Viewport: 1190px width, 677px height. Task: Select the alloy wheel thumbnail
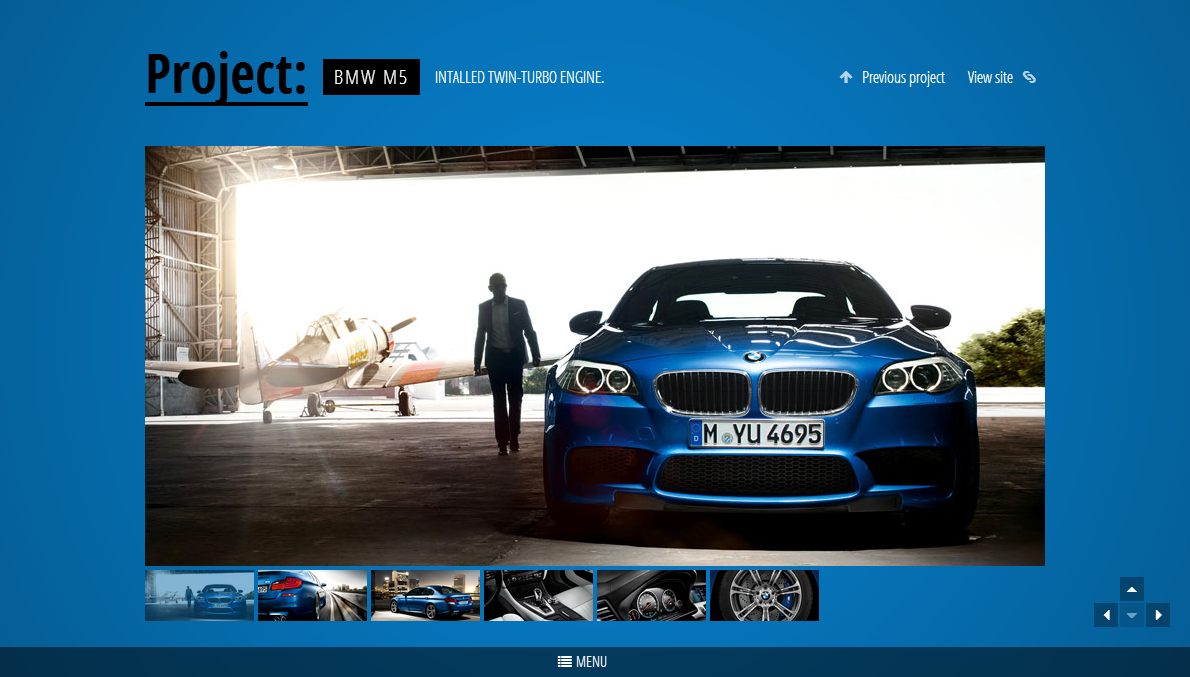(x=764, y=596)
